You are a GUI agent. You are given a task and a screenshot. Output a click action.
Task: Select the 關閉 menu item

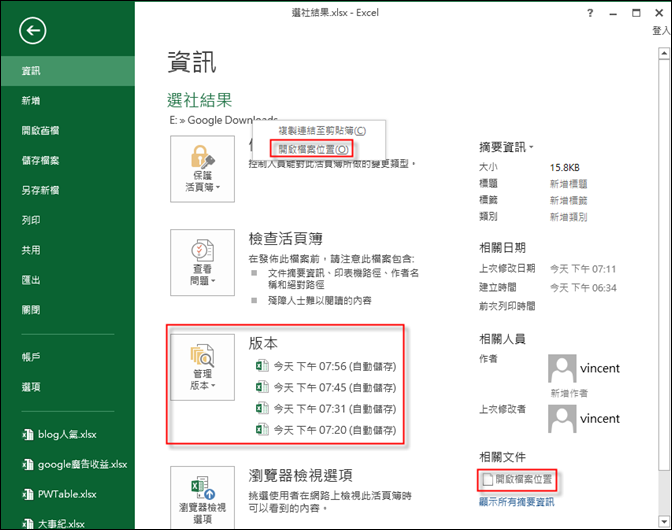[68, 310]
